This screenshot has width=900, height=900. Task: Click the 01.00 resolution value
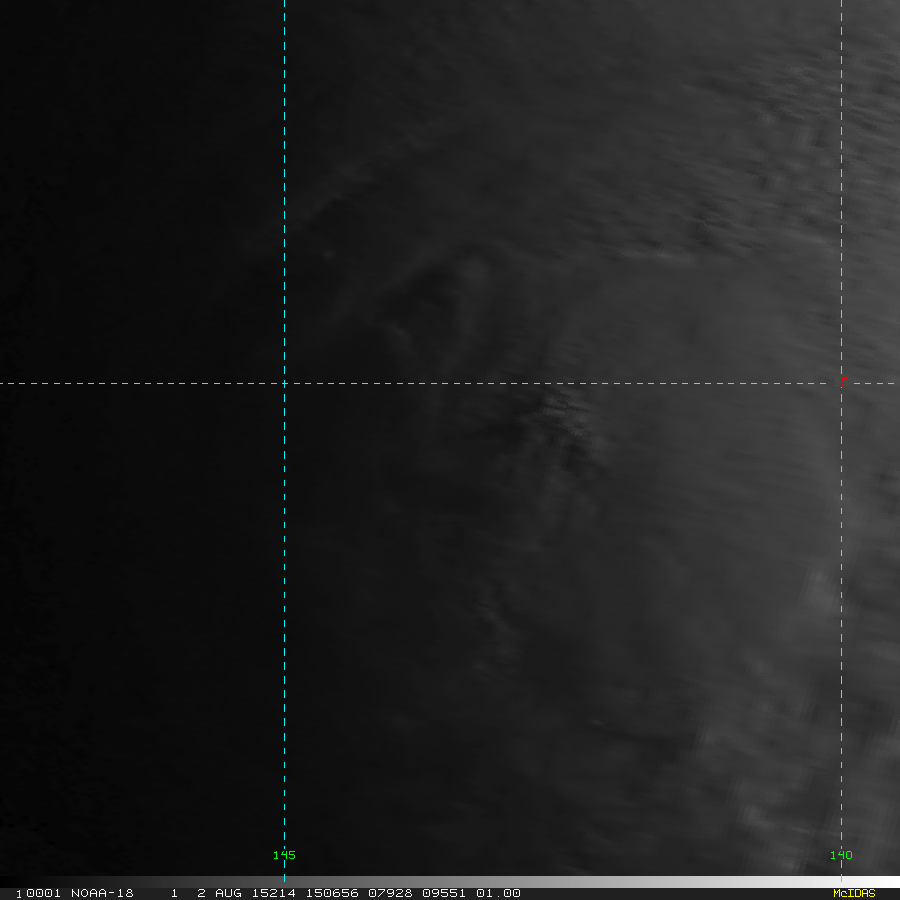tap(498, 893)
